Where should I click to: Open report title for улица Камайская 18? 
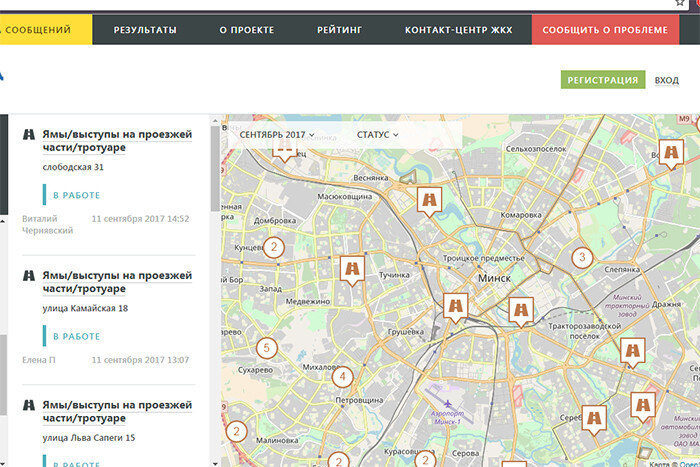click(x=117, y=282)
